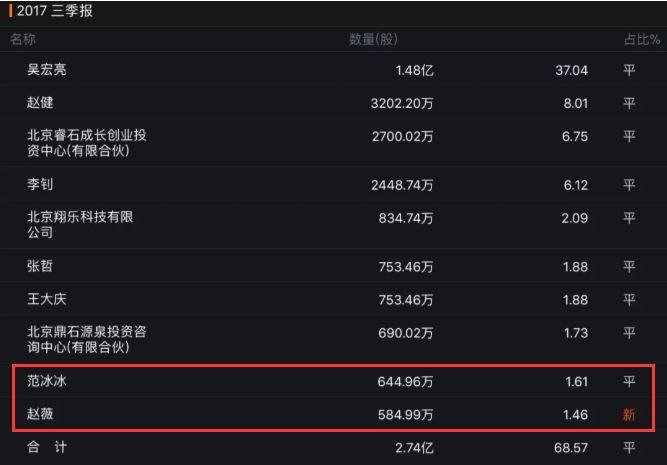Sort by the 数量(股) column header
667x465 pixels.
[x=373, y=39]
